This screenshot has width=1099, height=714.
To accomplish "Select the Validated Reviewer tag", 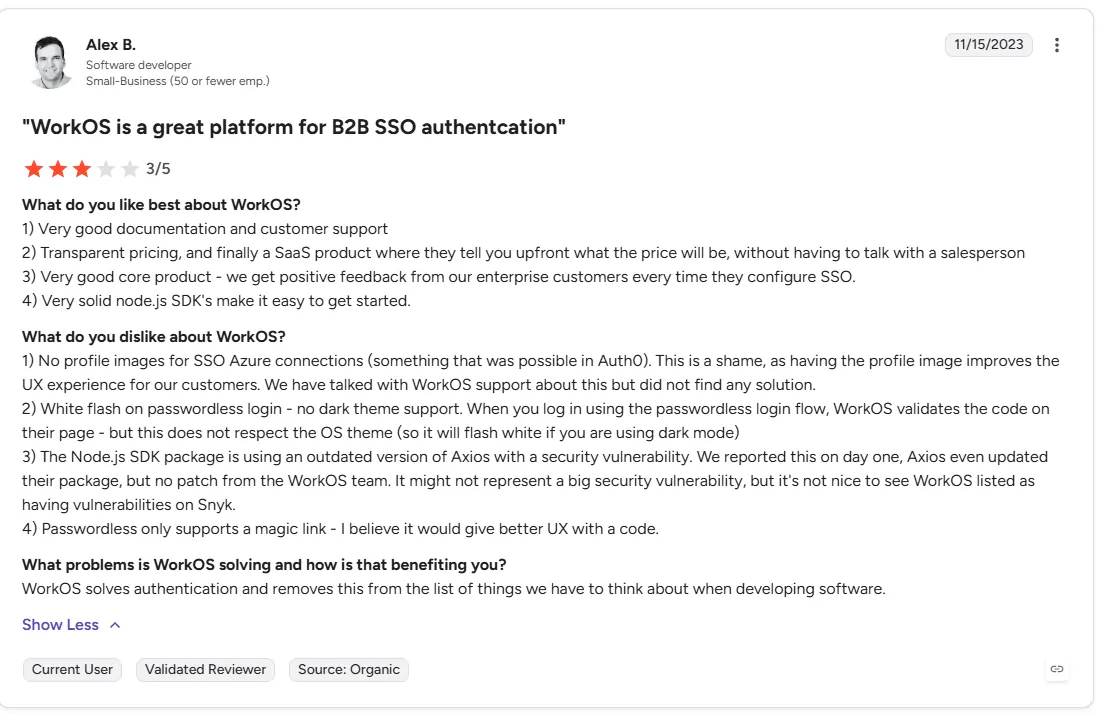I will [205, 669].
